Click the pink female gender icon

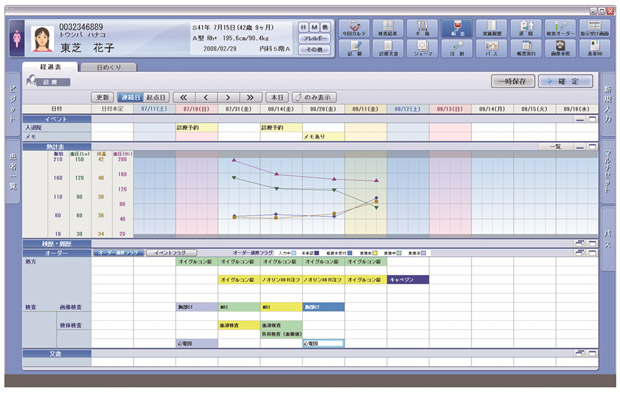click(x=17, y=39)
